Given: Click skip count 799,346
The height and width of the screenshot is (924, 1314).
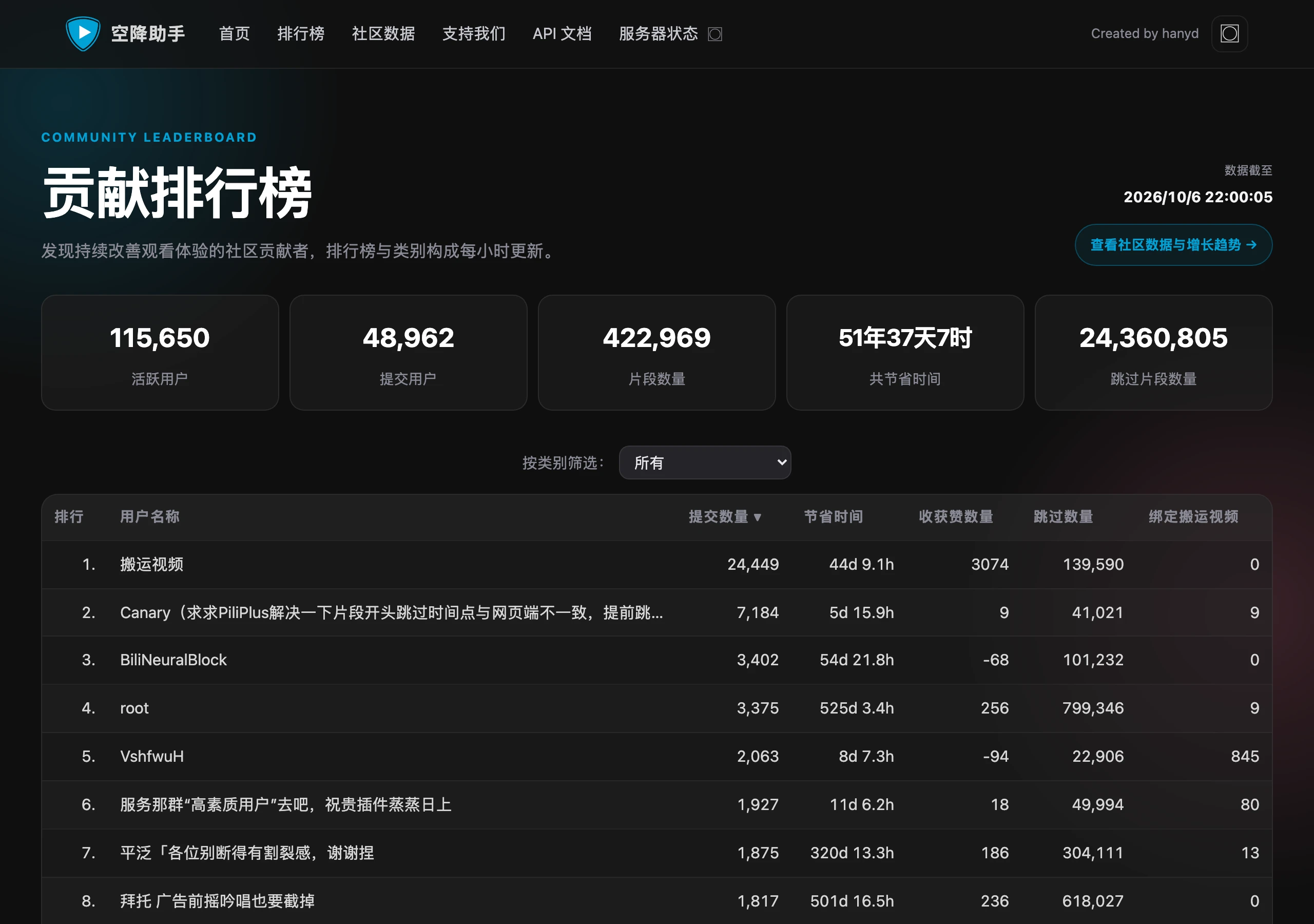Looking at the screenshot, I should pos(1093,708).
